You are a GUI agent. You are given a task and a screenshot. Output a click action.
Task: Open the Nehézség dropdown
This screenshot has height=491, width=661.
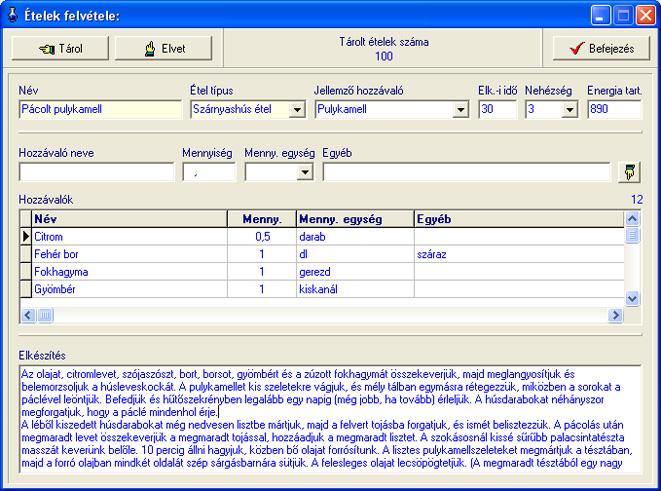570,110
